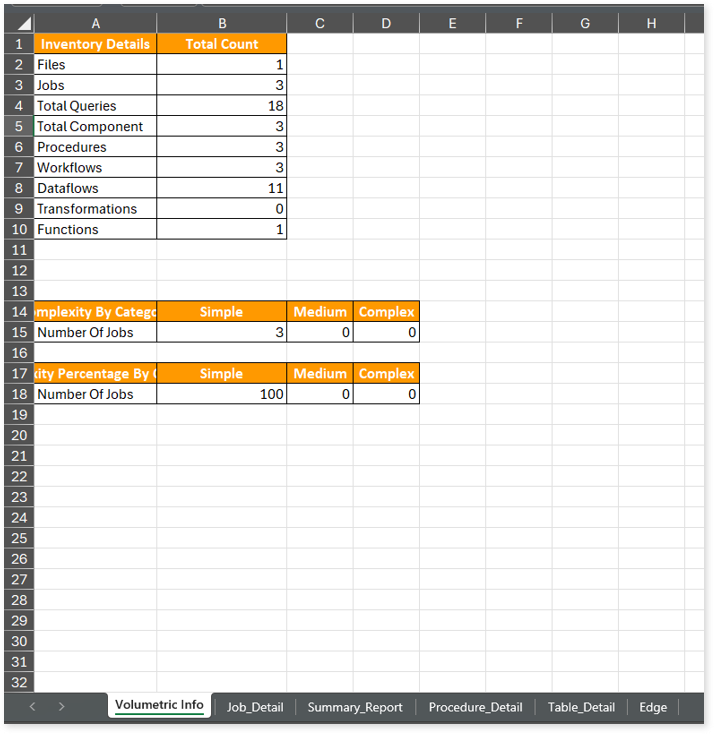This screenshot has height=734, width=714.
Task: Click the Total Queries value cell 18
Action: 221,106
